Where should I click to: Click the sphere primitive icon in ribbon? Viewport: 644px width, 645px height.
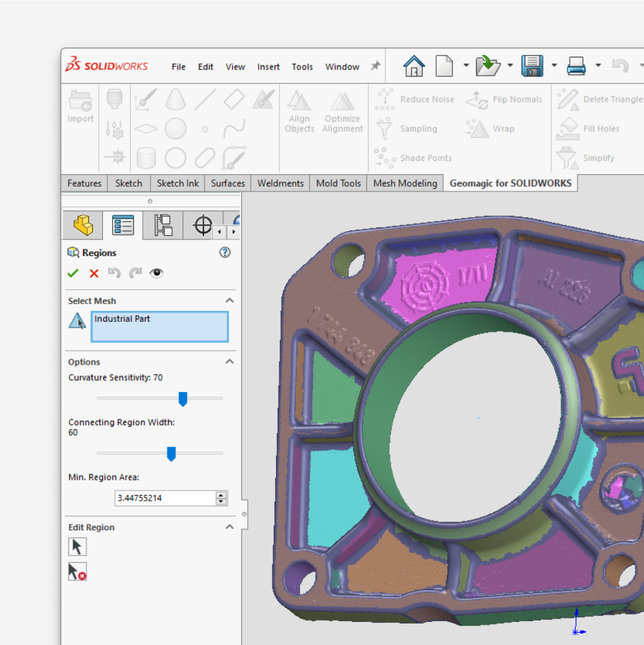coord(176,129)
